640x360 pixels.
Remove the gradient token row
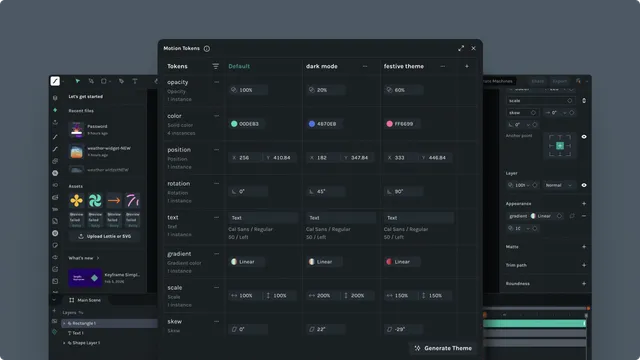[217, 254]
